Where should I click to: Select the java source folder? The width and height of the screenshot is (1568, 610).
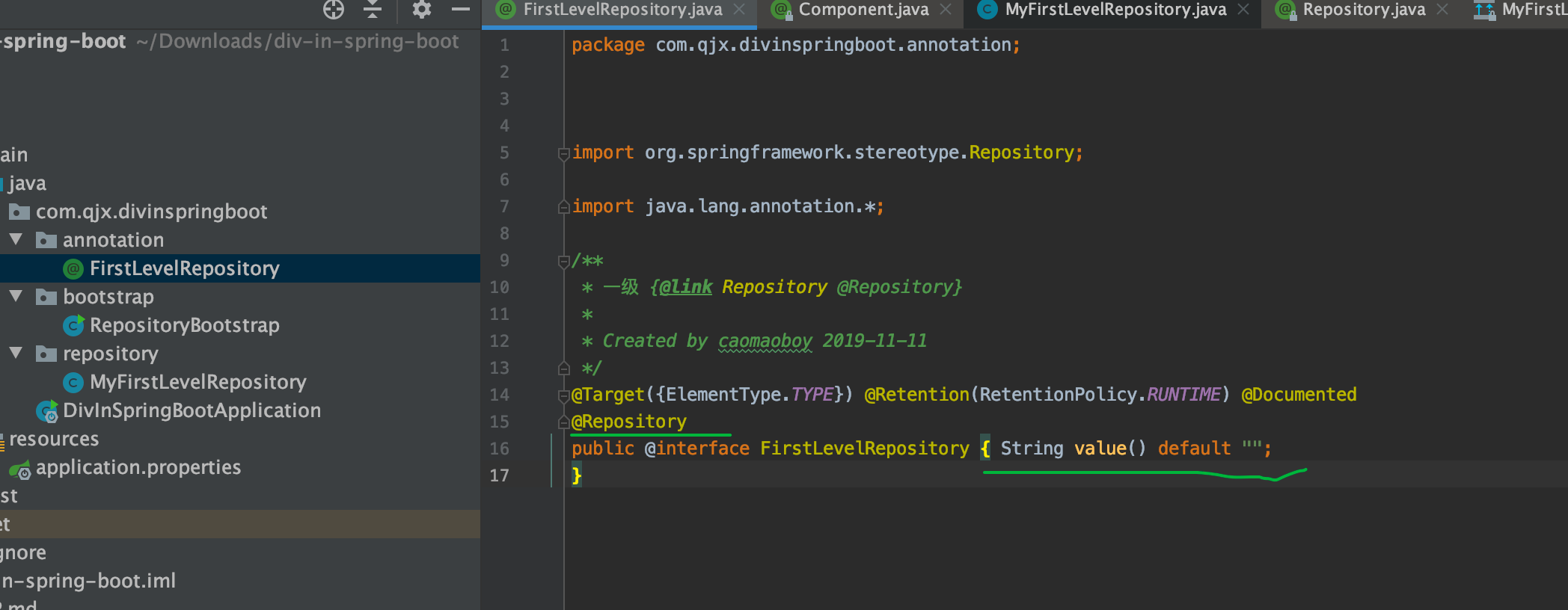coord(27,183)
